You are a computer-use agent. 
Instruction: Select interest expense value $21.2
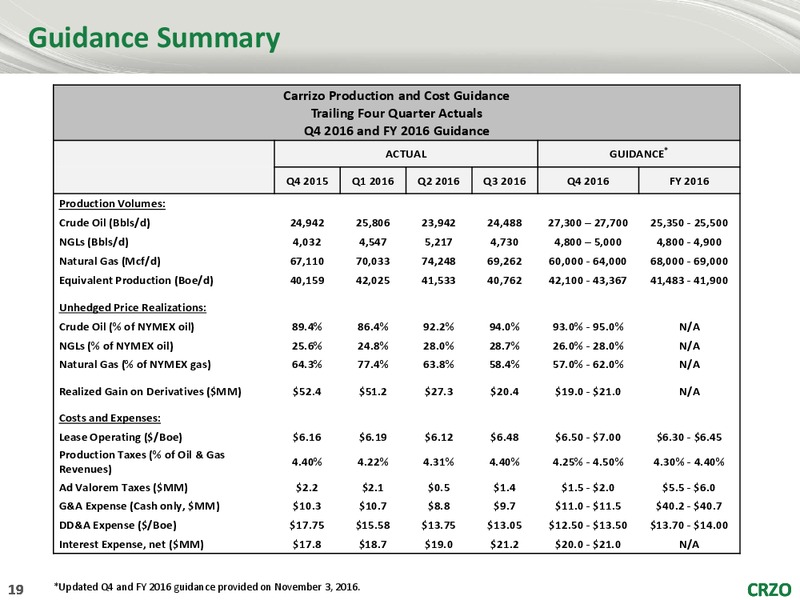click(x=505, y=544)
